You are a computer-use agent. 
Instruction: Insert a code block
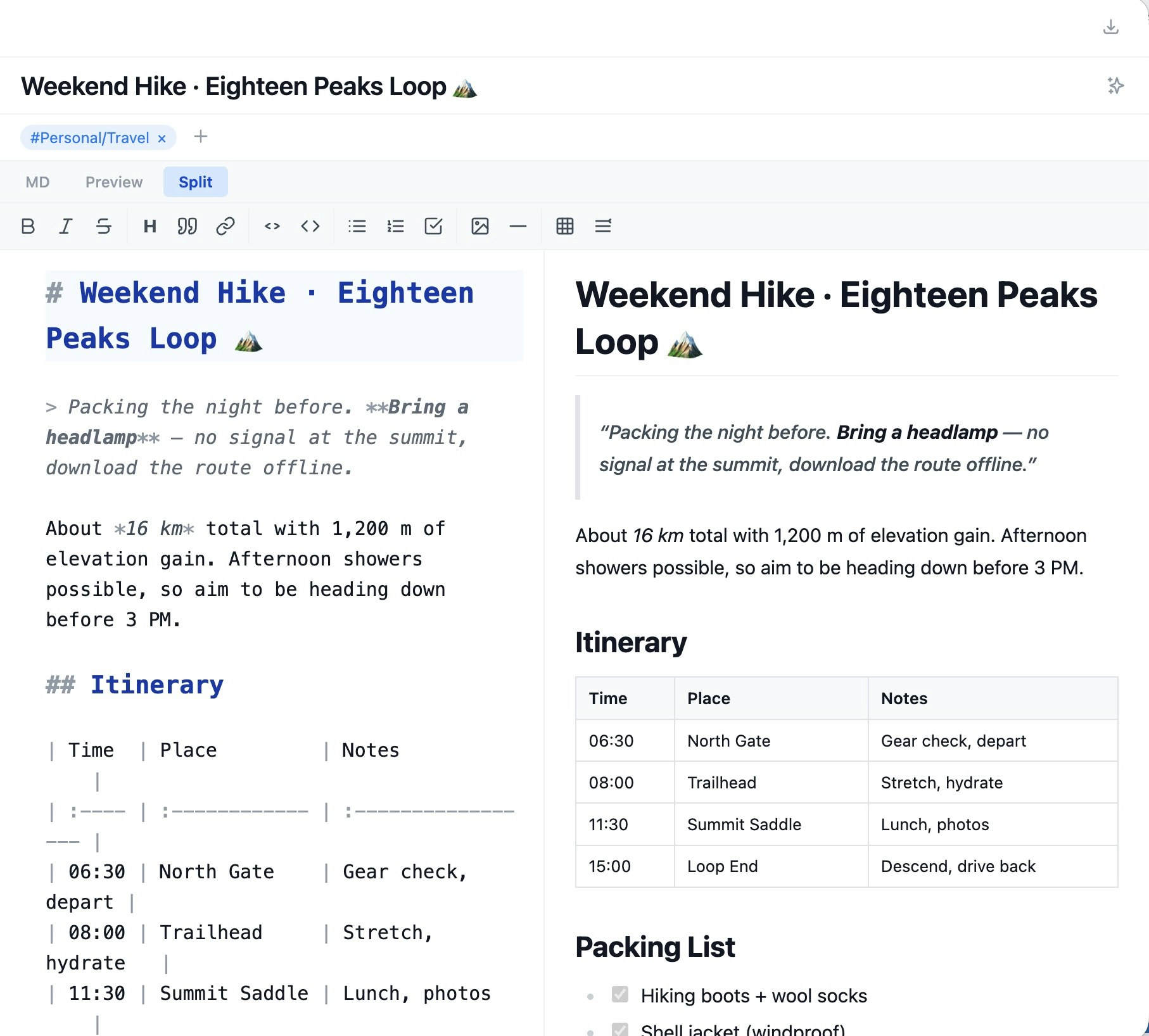coord(310,226)
